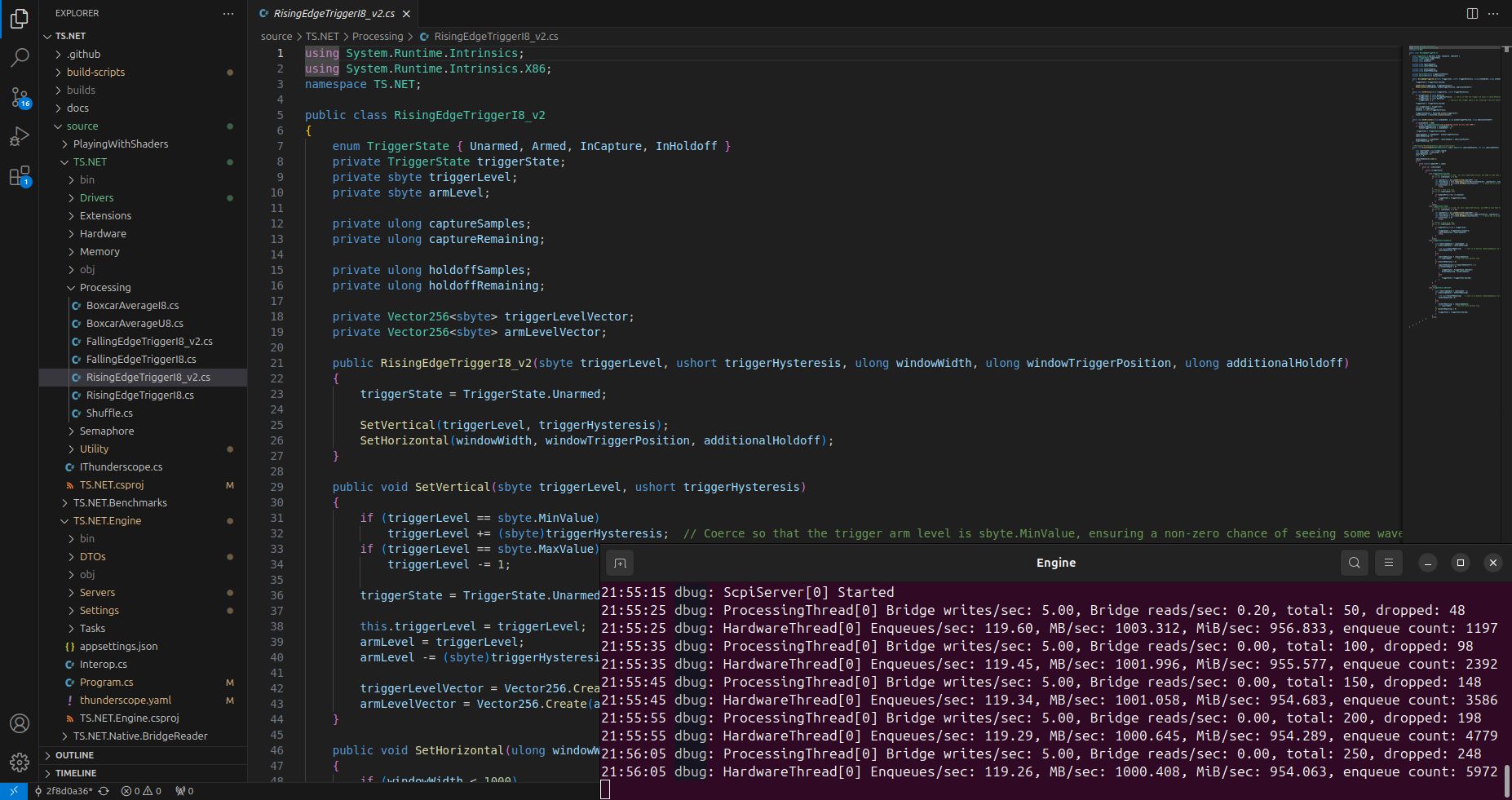The height and width of the screenshot is (800, 1512).
Task: Close the RisingEdgeTriggerI8_v2.cs tab
Action: pyautogui.click(x=406, y=14)
